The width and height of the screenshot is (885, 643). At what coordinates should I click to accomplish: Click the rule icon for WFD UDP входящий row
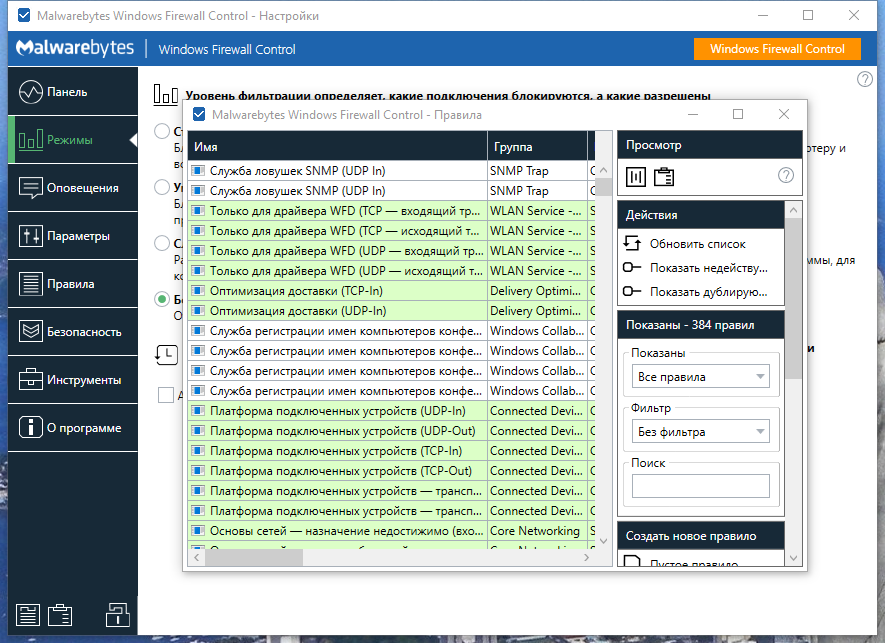[198, 251]
